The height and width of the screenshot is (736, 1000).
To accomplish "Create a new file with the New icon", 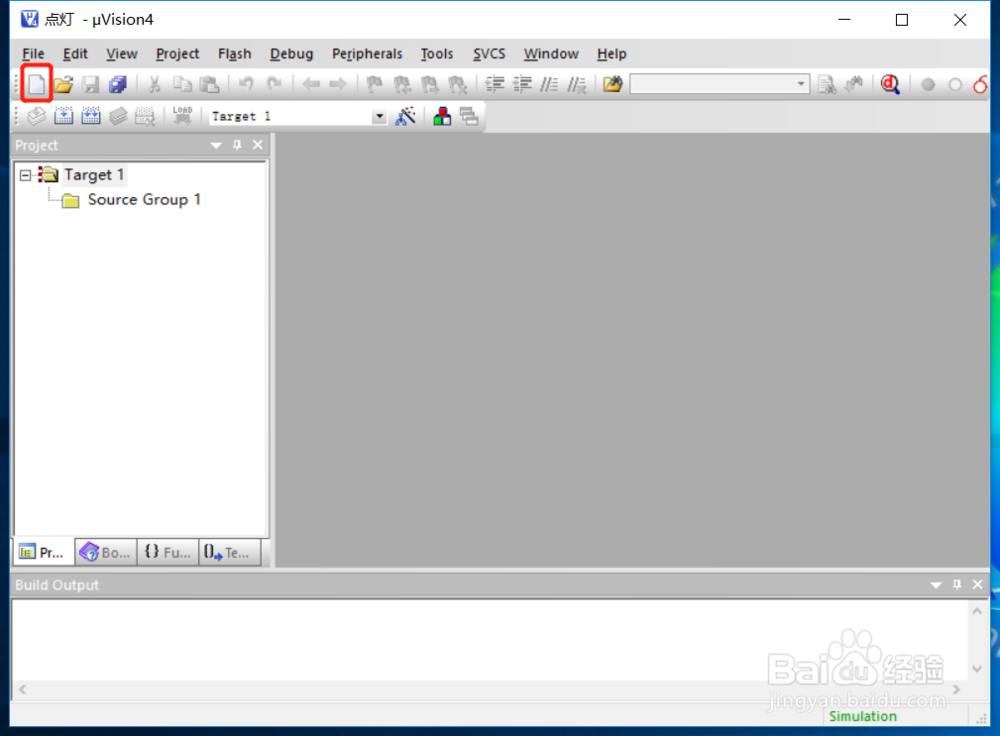I will pyautogui.click(x=36, y=84).
